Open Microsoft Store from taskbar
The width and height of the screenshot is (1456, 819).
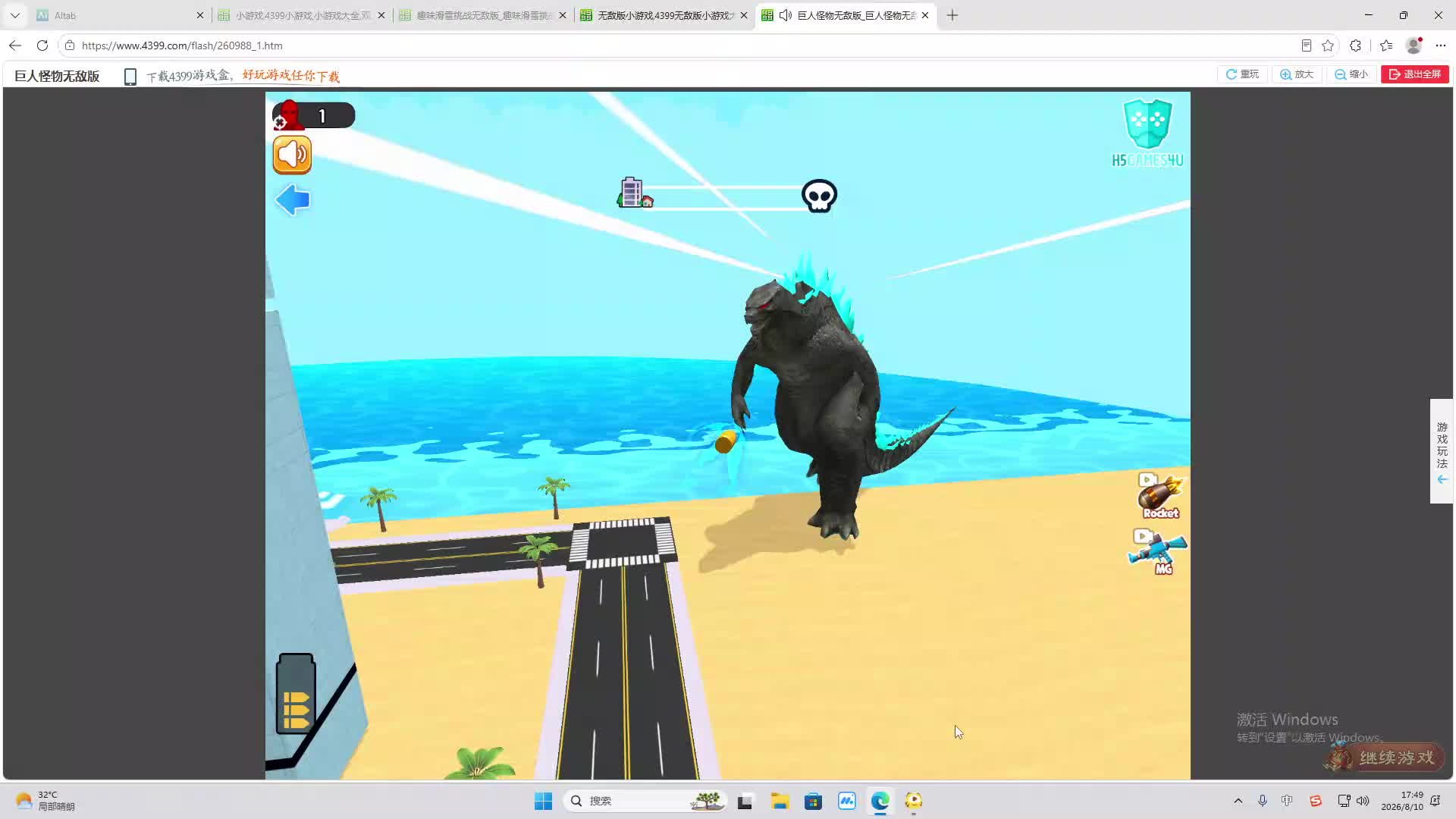813,801
